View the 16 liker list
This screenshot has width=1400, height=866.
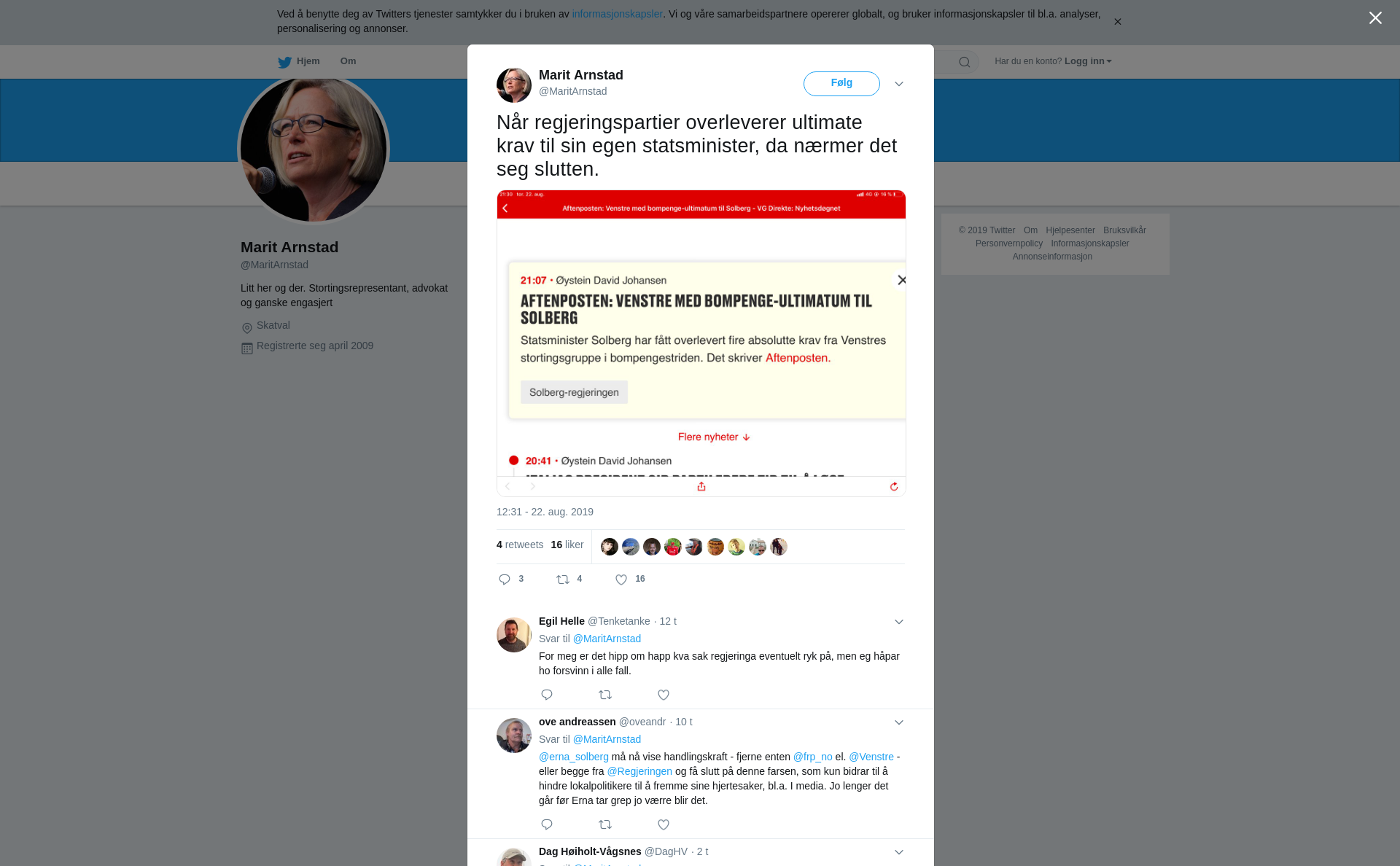(x=567, y=545)
